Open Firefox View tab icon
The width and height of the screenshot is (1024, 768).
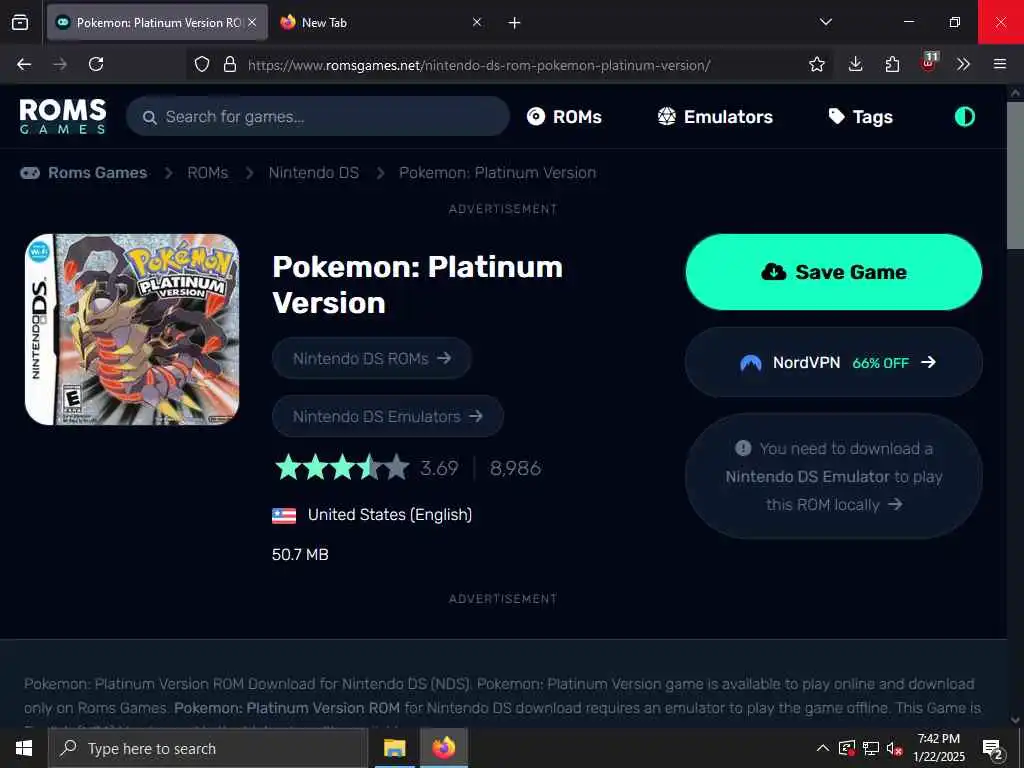point(20,22)
